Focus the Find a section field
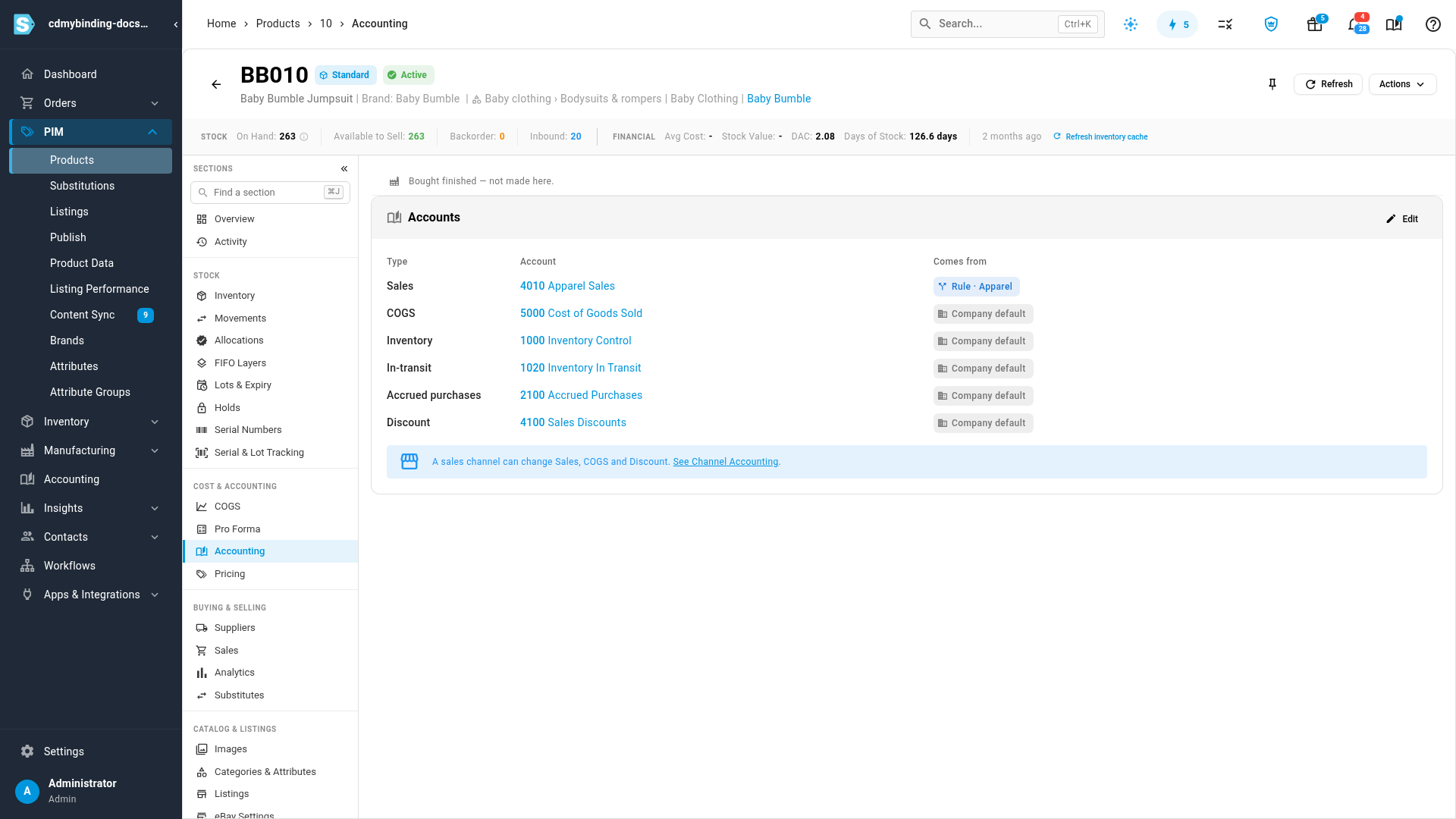 (x=270, y=193)
